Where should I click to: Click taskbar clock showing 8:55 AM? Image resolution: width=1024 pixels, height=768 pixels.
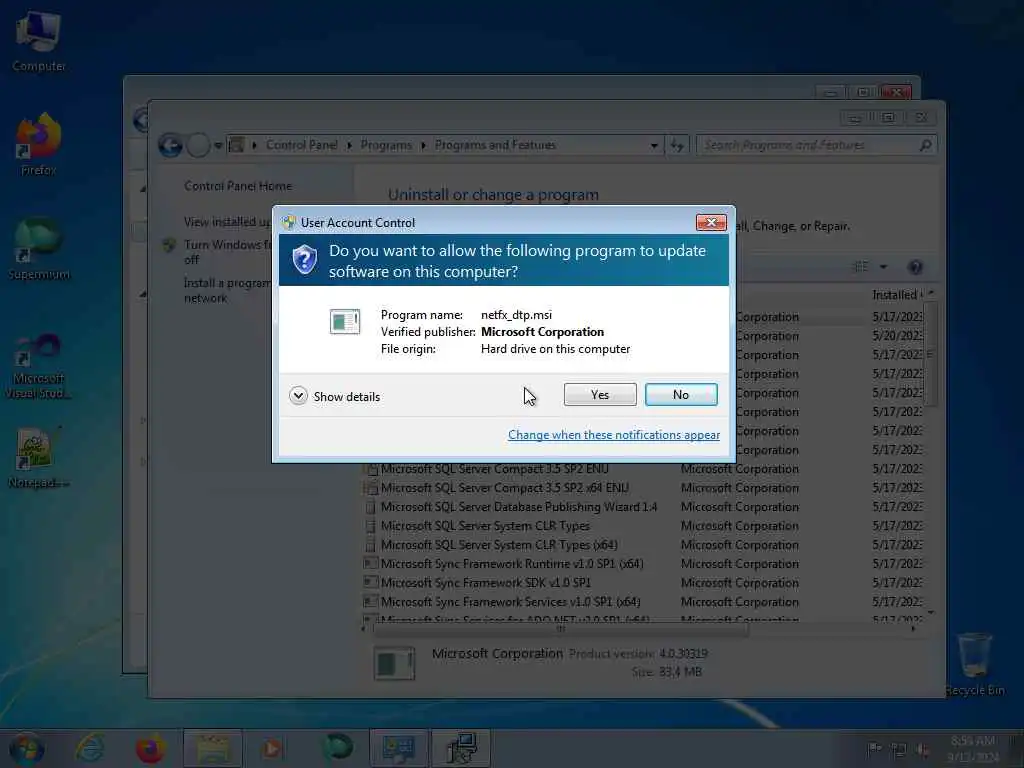point(973,748)
